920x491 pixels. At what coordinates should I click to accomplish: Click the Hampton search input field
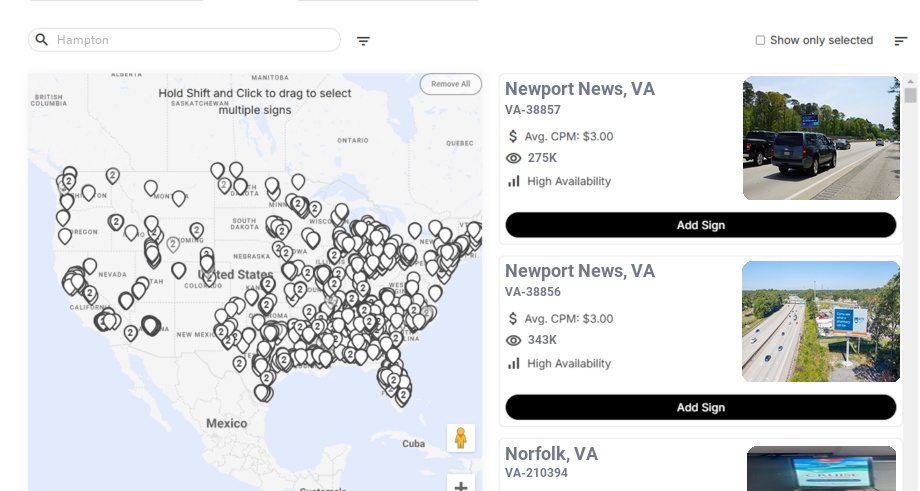click(x=195, y=40)
